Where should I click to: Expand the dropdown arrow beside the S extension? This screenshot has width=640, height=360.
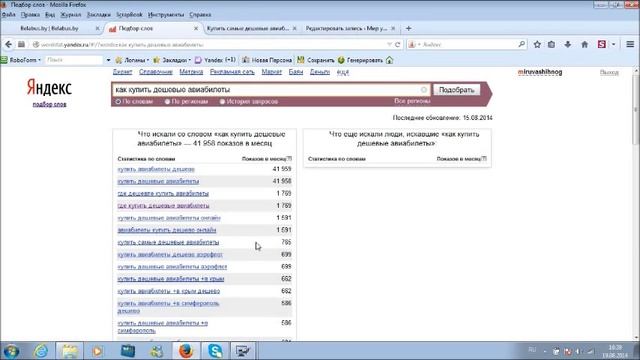coord(613,44)
